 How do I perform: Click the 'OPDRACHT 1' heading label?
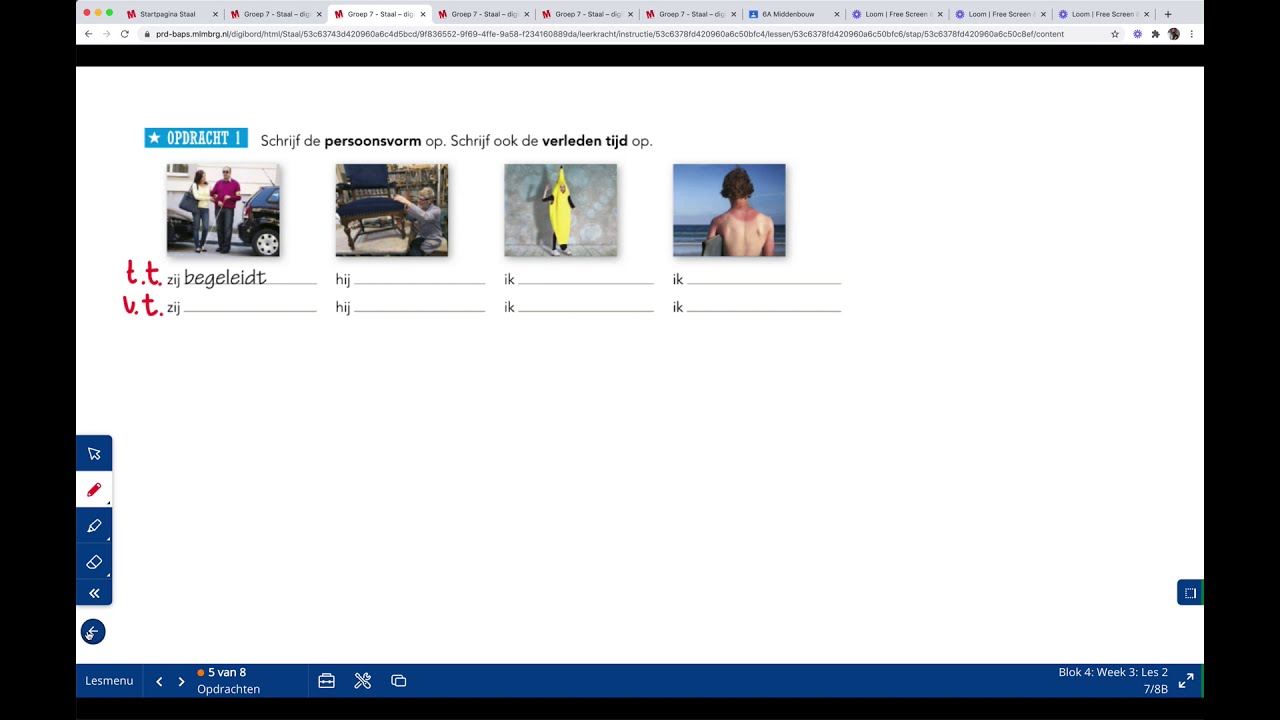(x=196, y=138)
